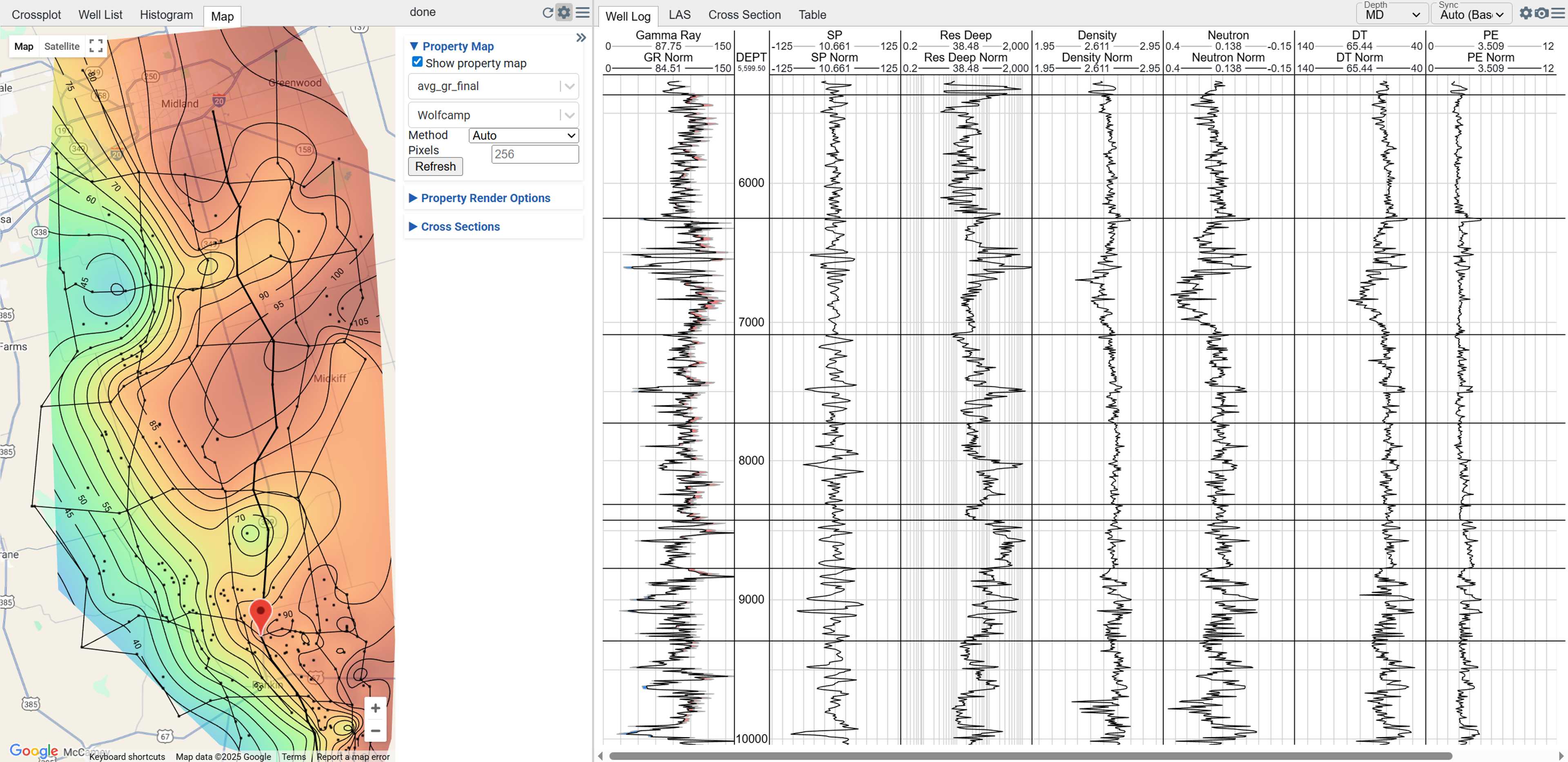Switch to the Table tab
1568x762 pixels.
coord(812,15)
